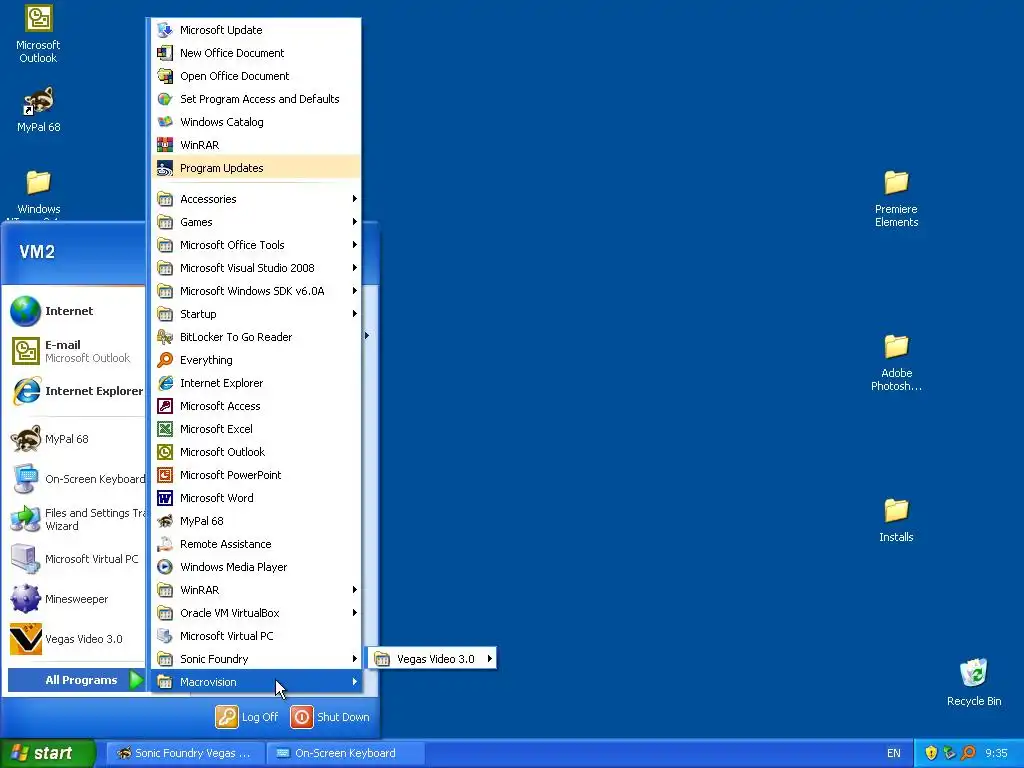Click the Microsoft Word icon
The height and width of the screenshot is (768, 1024).
click(165, 498)
